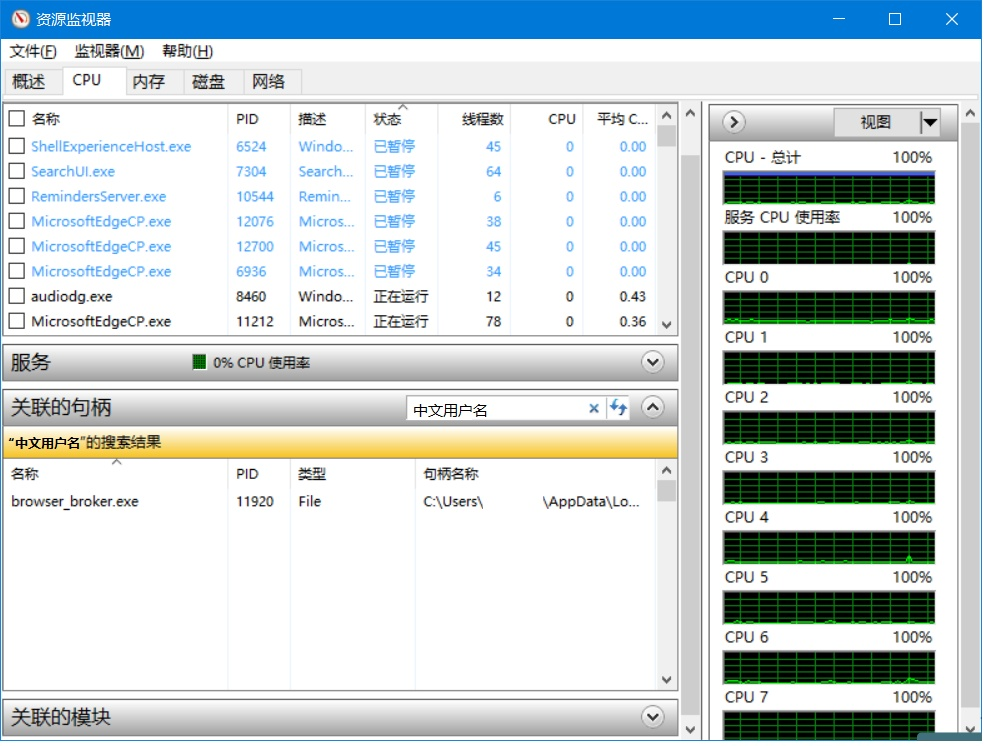This screenshot has width=984, height=746.
Task: Expand the 服务 section
Action: [x=653, y=362]
